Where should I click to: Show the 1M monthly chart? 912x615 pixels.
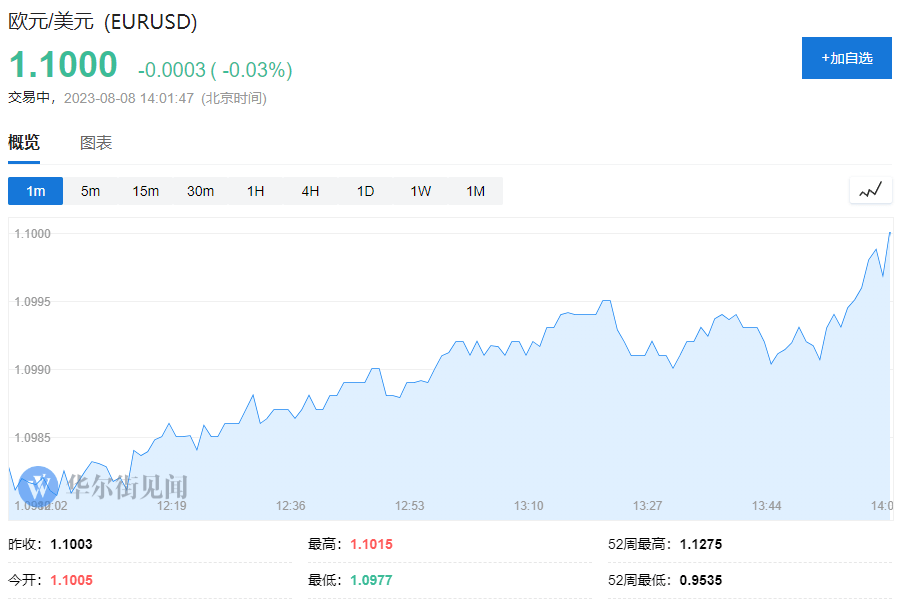tap(475, 191)
